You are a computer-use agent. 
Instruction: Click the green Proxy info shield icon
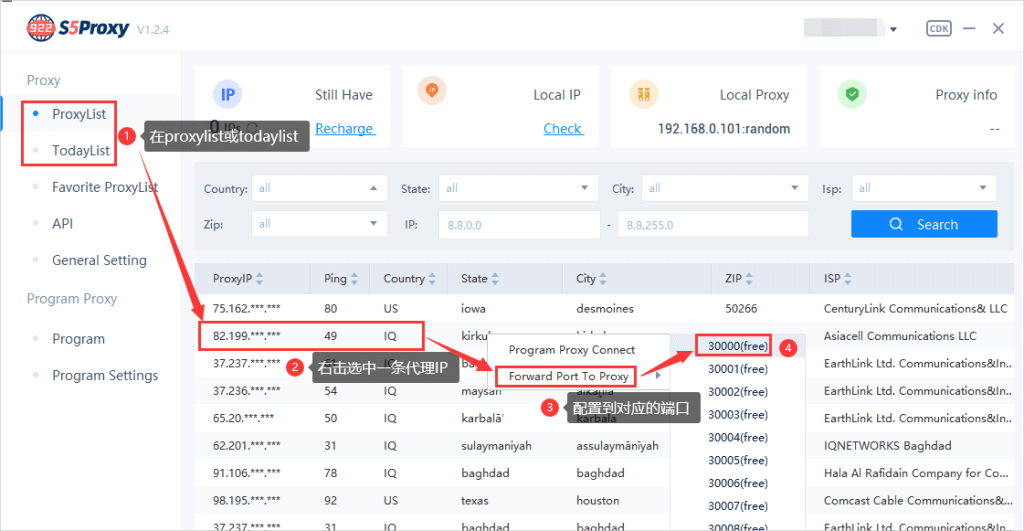point(852,94)
